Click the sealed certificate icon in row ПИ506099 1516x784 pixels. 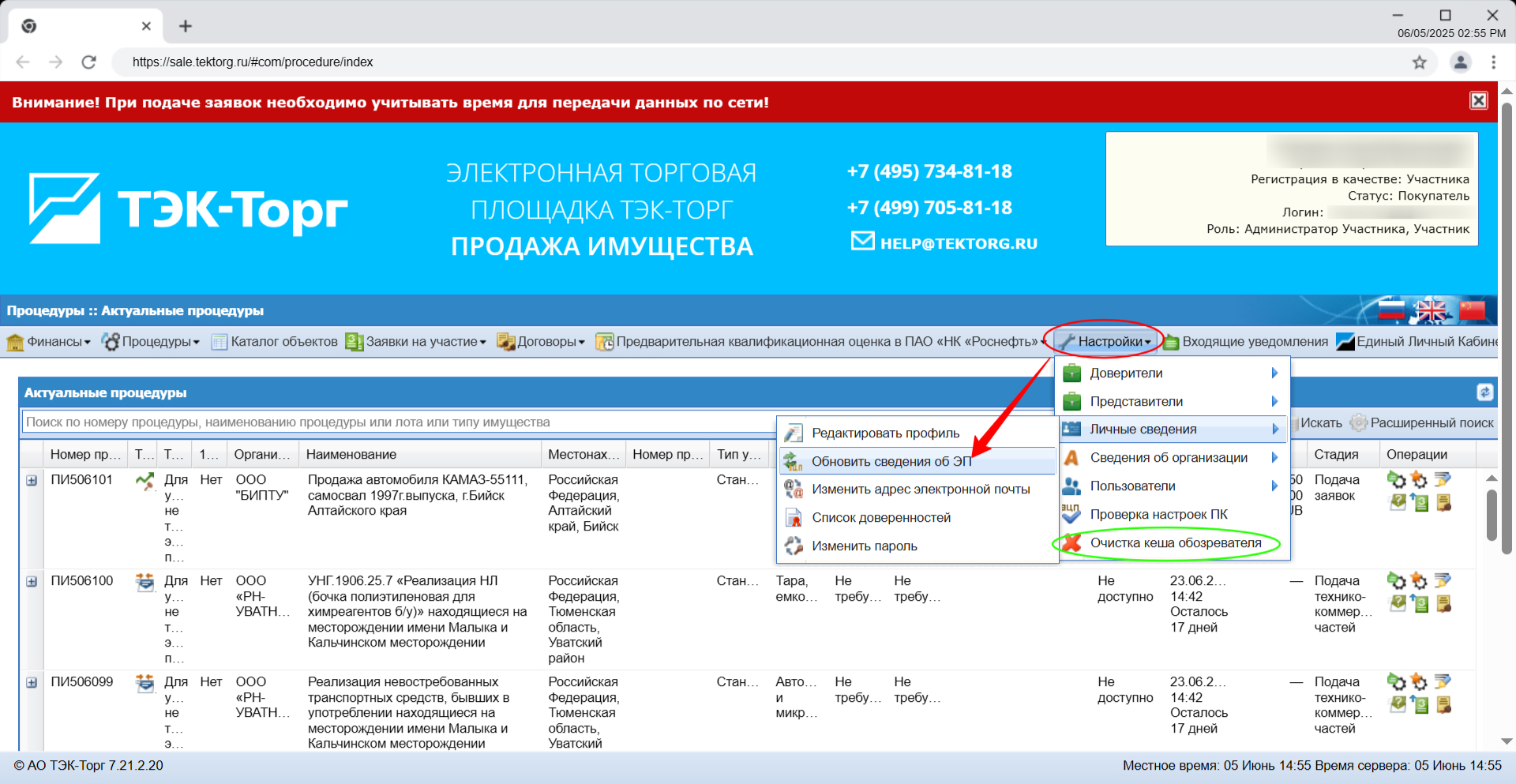click(x=1443, y=705)
